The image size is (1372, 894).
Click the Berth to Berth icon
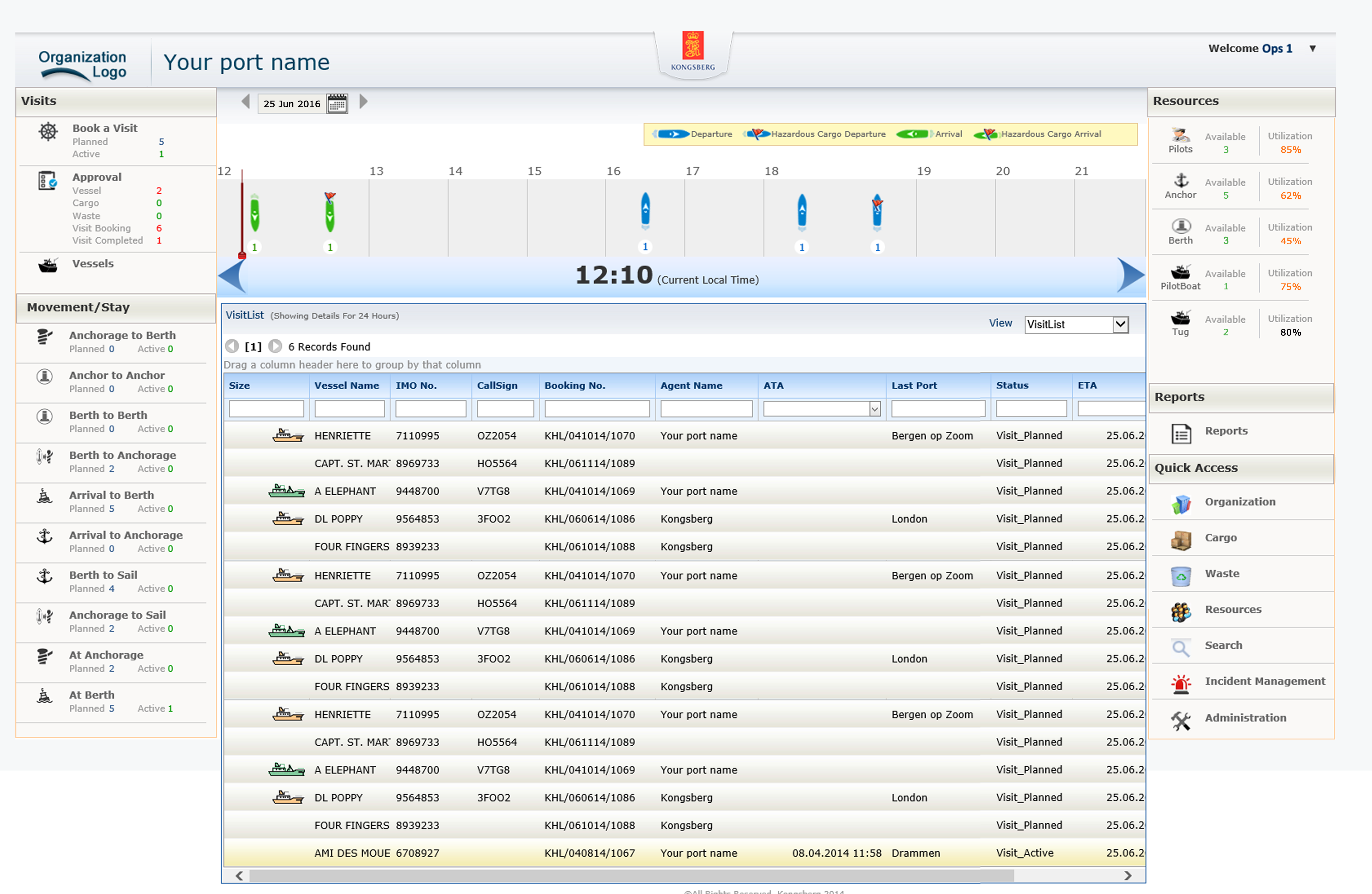(44, 416)
